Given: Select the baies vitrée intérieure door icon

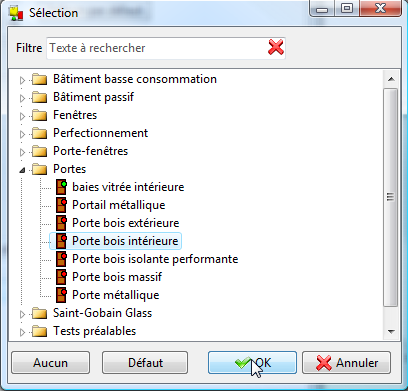Looking at the screenshot, I should click(61, 187).
